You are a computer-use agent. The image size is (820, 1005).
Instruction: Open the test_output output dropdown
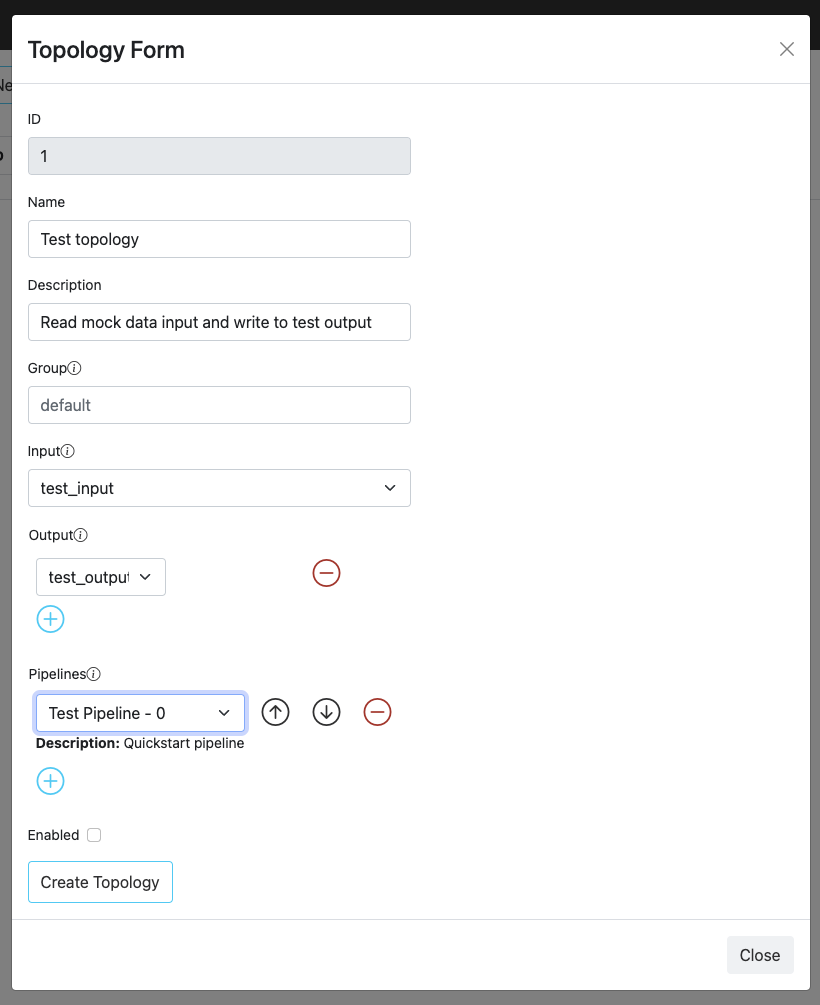point(100,576)
